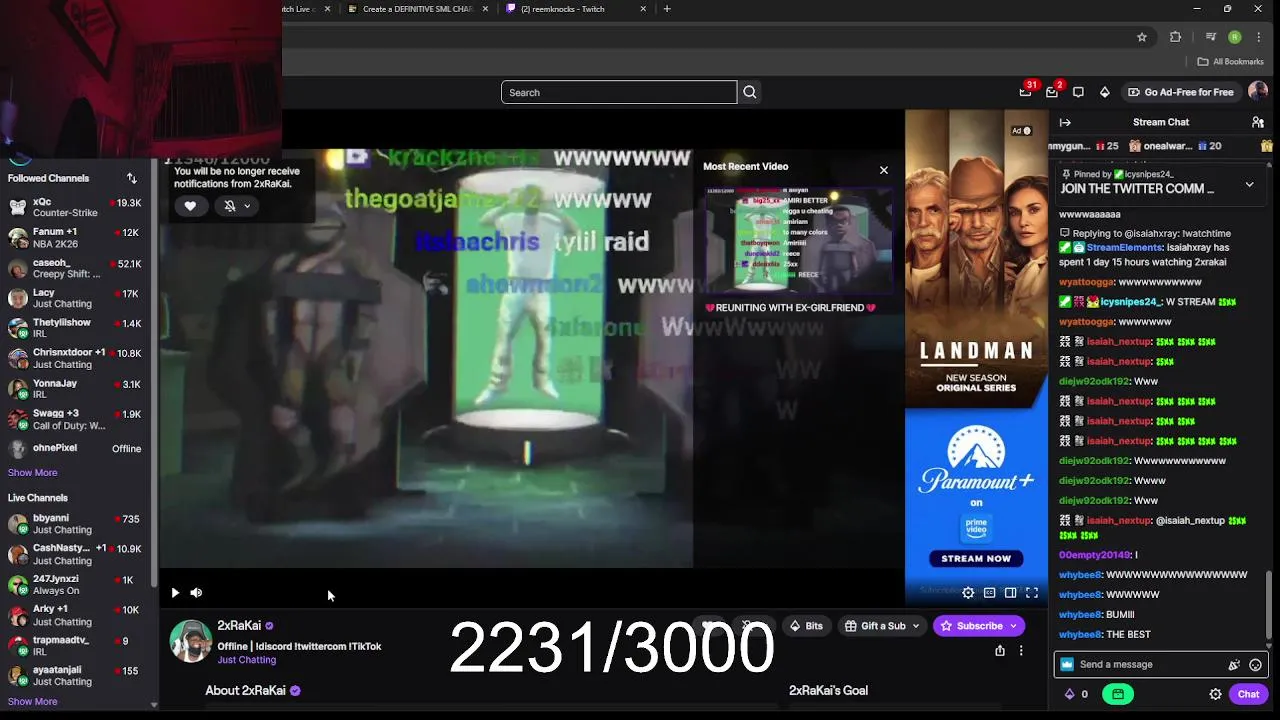Open a new browser tab
The width and height of the screenshot is (1280, 720).
(667, 9)
